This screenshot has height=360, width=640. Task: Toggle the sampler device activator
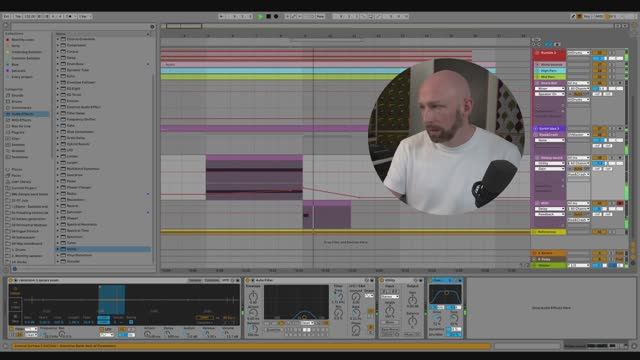coord(11,280)
